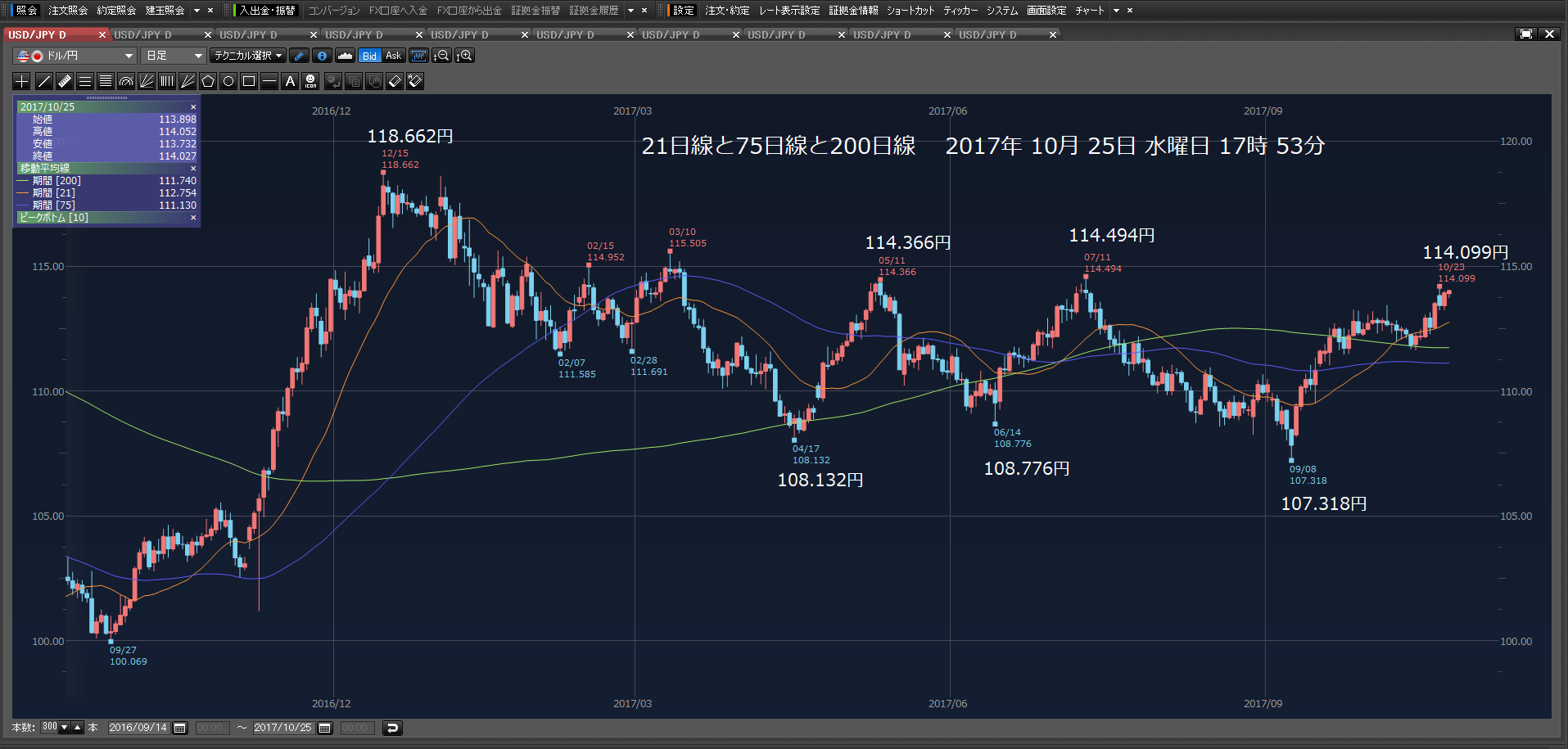Click the start date field 2016/09/14
1568x749 pixels.
pyautogui.click(x=138, y=728)
